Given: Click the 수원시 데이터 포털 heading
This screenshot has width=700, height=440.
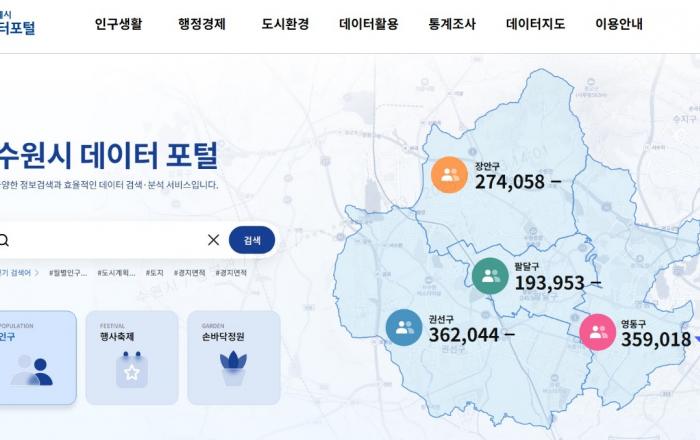Looking at the screenshot, I should pyautogui.click(x=108, y=155).
